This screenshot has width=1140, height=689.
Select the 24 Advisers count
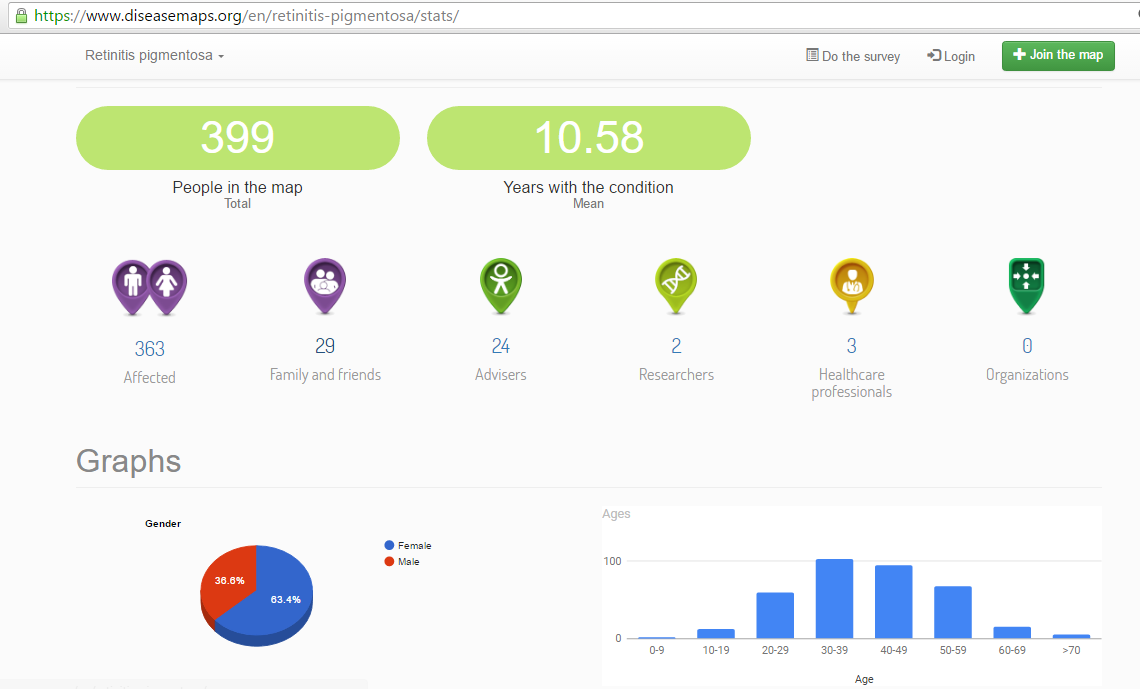[501, 346]
